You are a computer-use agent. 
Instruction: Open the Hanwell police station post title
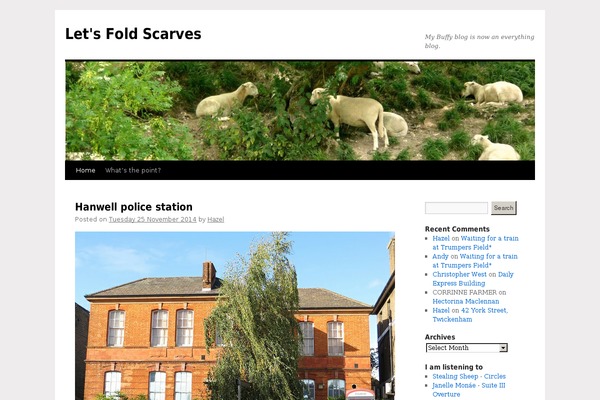pyautogui.click(x=134, y=207)
